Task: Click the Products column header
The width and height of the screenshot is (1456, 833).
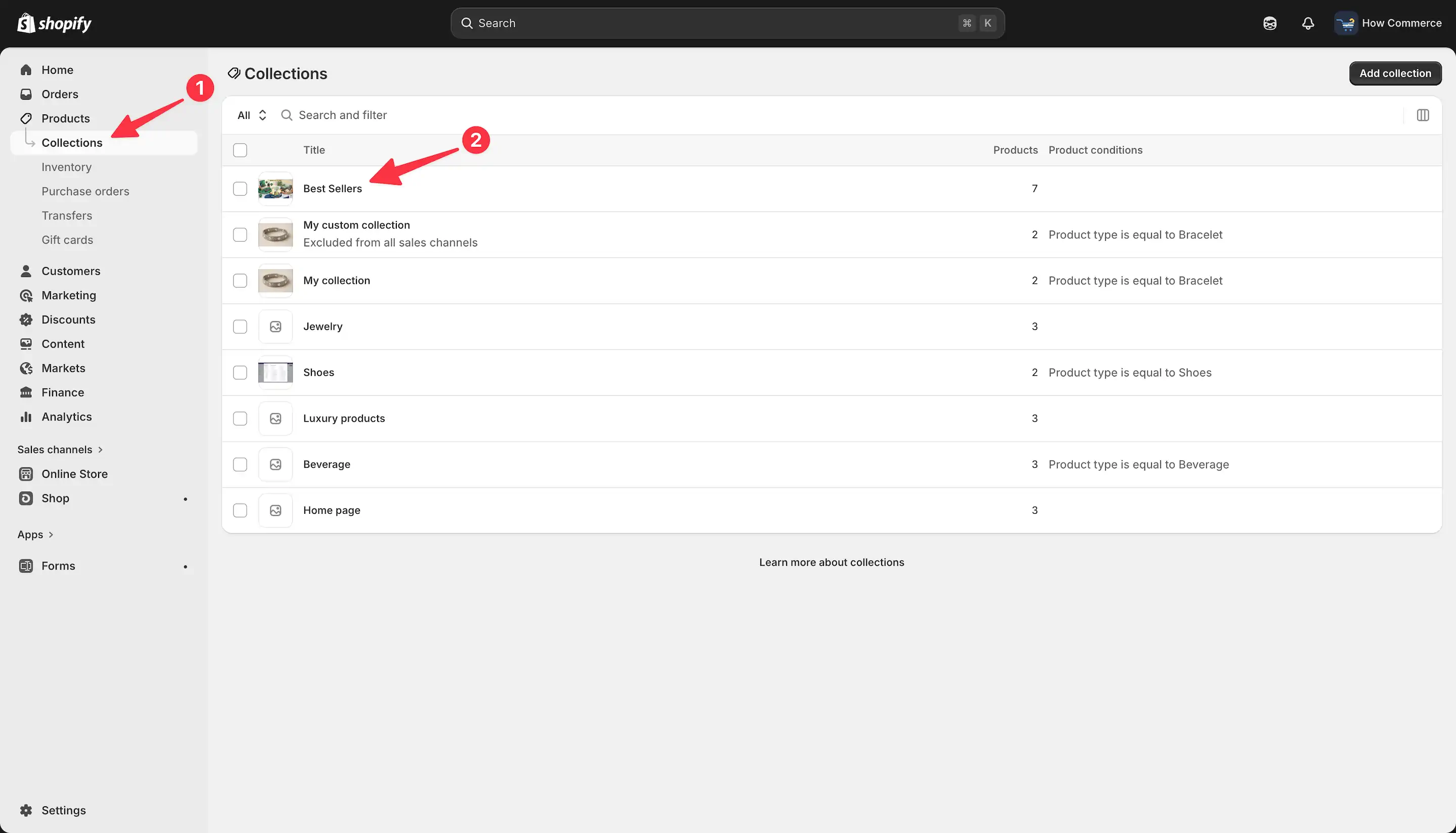Action: (x=1015, y=151)
